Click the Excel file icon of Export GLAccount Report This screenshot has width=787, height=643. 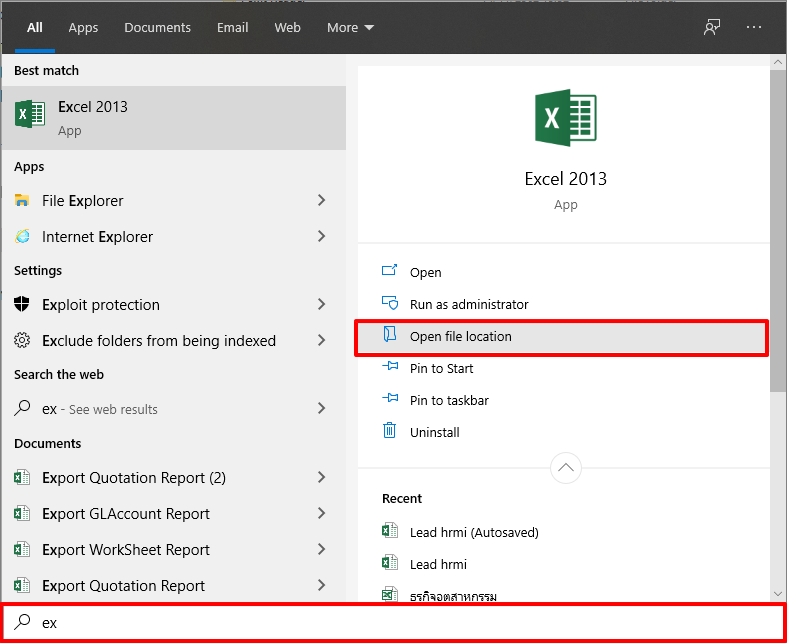[x=22, y=513]
